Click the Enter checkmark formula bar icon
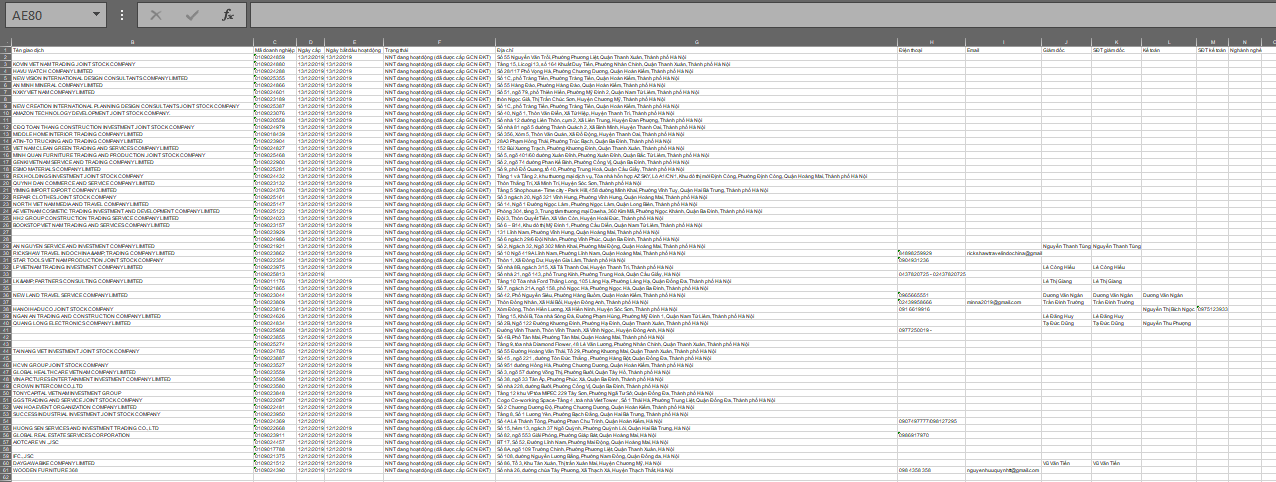 [191, 15]
